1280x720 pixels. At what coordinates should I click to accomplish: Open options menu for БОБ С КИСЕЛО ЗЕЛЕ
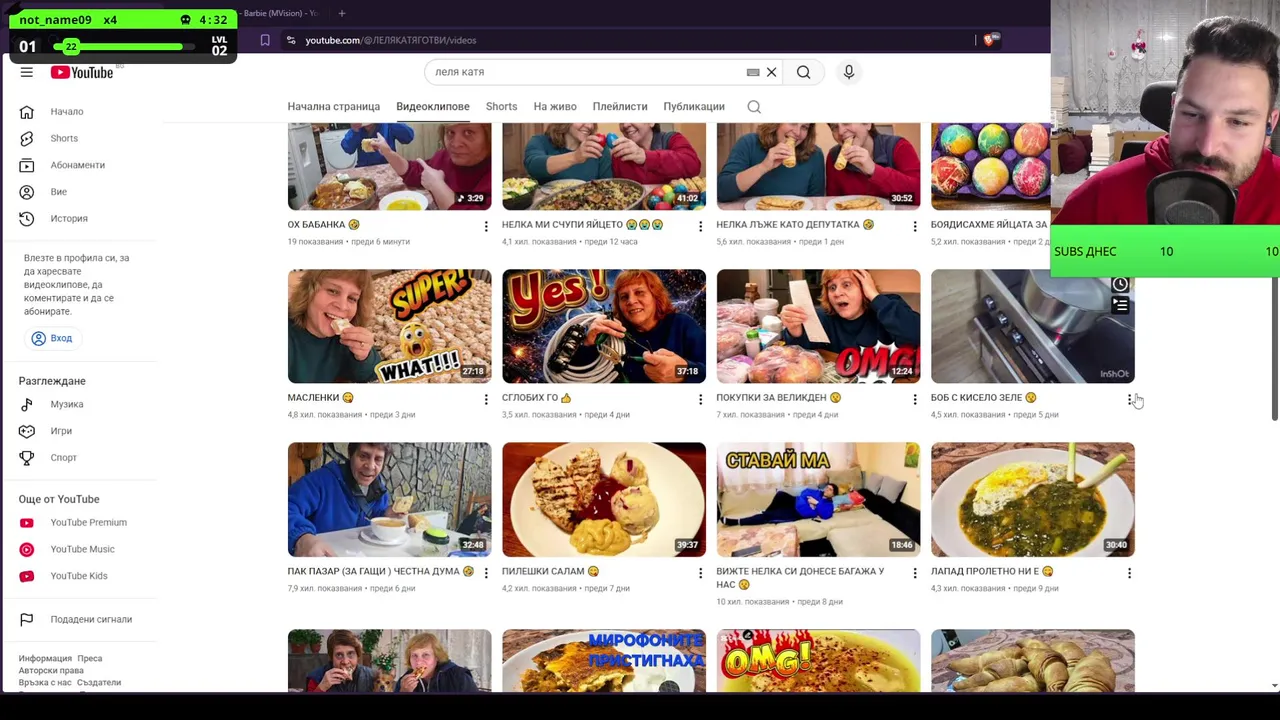pyautogui.click(x=1129, y=400)
